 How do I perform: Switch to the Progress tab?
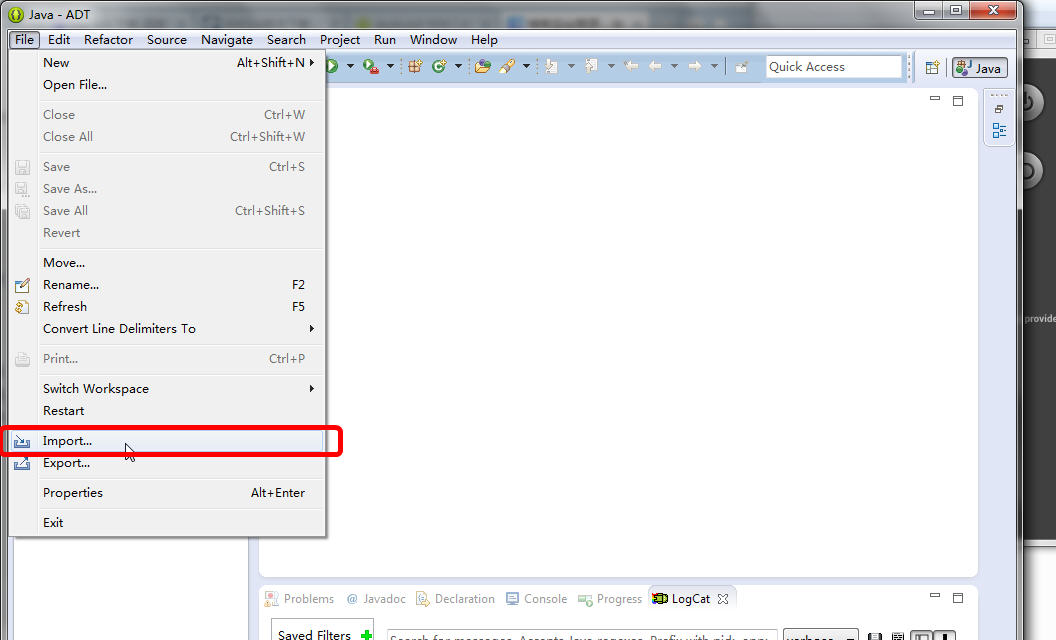coord(610,599)
